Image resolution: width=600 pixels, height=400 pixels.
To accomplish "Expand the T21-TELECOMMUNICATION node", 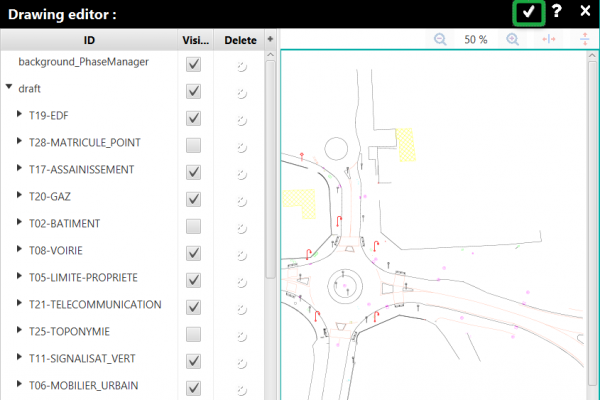I will coord(19,303).
